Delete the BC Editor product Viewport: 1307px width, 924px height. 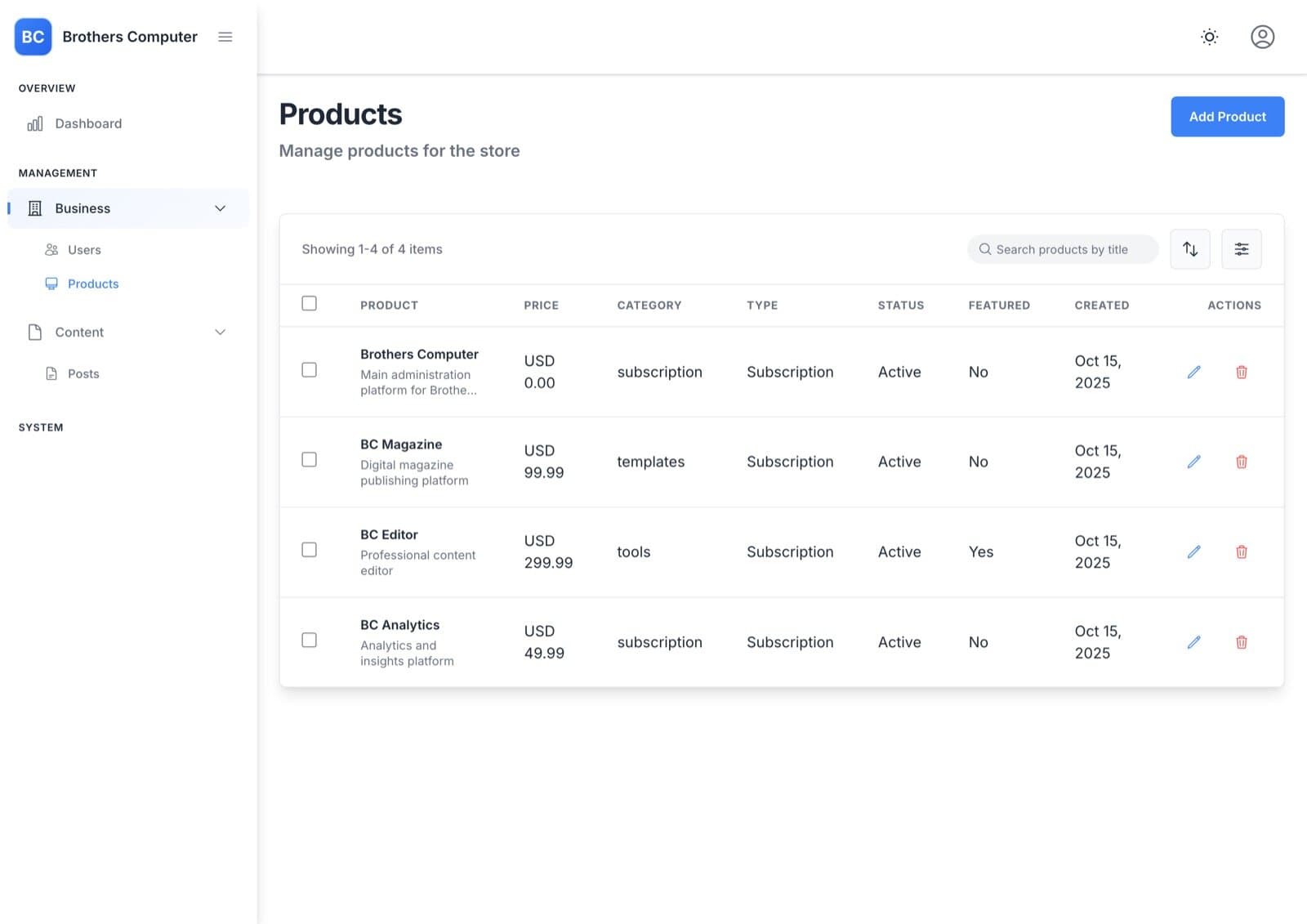pos(1242,551)
